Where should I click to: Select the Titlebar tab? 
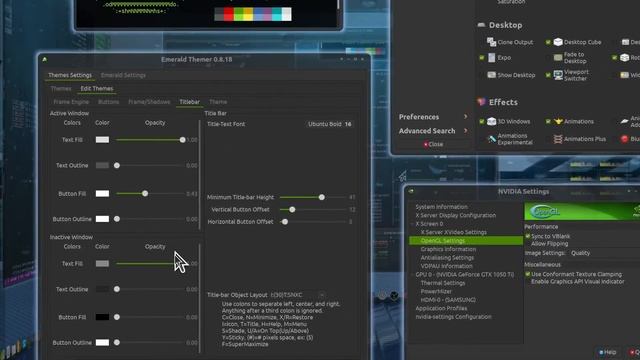[190, 102]
